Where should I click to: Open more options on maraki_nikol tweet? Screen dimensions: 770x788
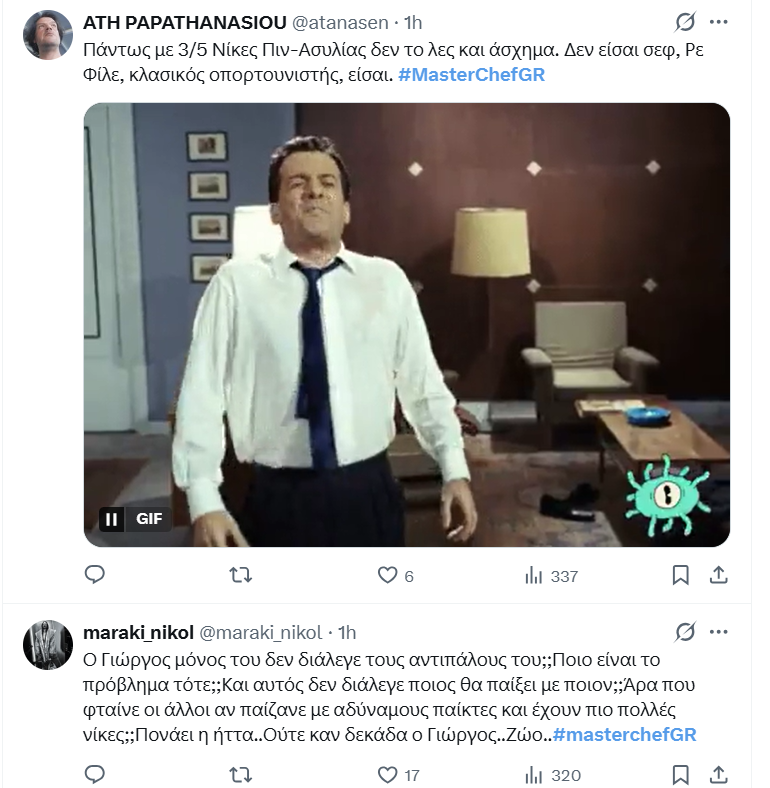click(718, 632)
